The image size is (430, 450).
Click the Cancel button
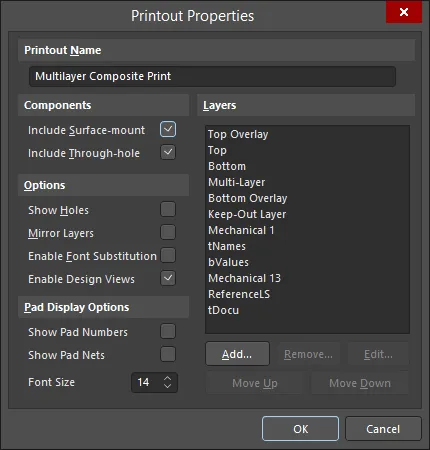coord(383,429)
